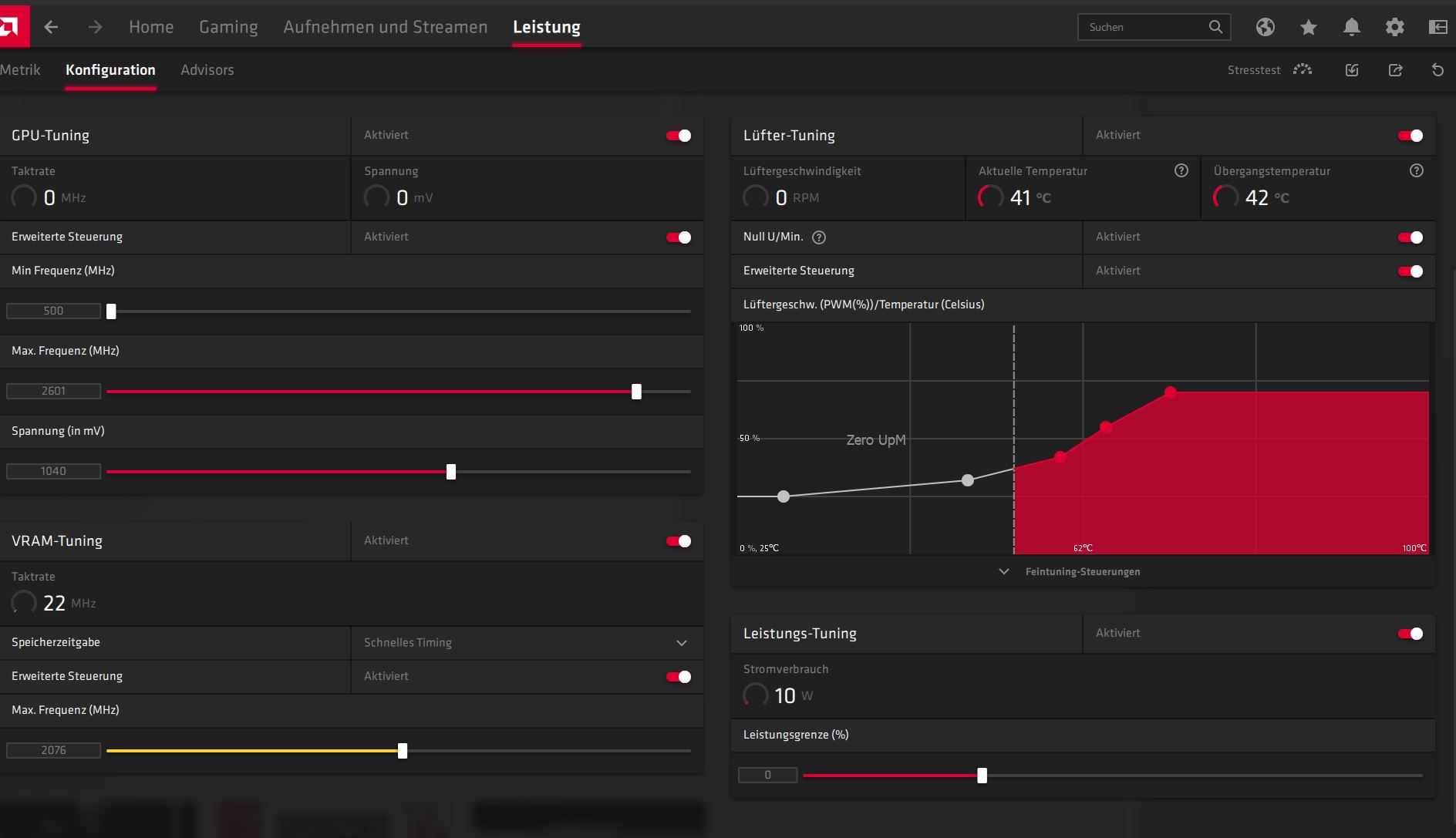Run the Stresstest gauge icon
Image resolution: width=1456 pixels, height=838 pixels.
coord(1303,69)
